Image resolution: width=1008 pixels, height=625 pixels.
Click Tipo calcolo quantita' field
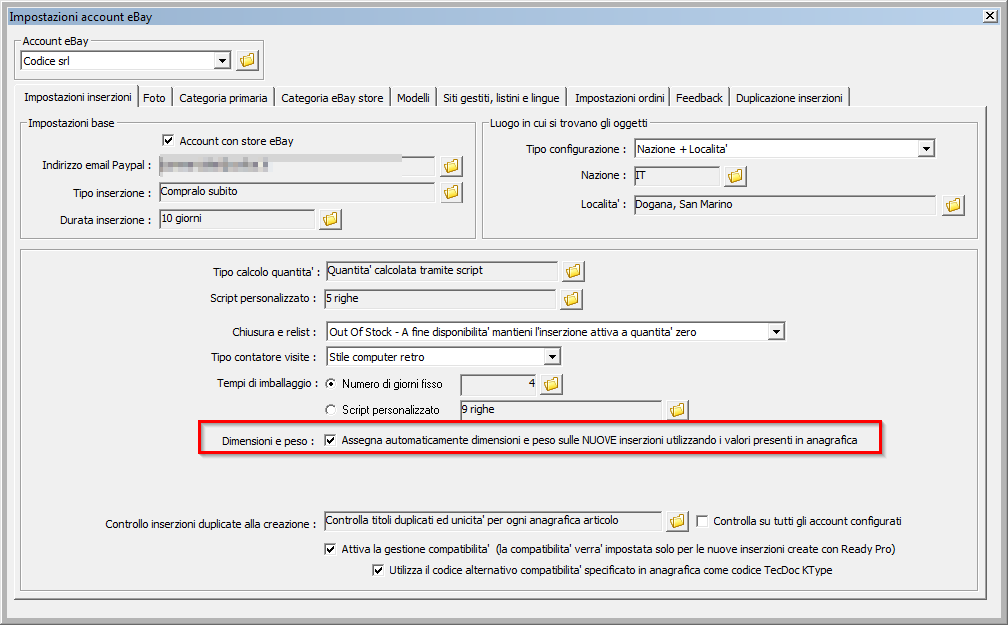(x=442, y=271)
